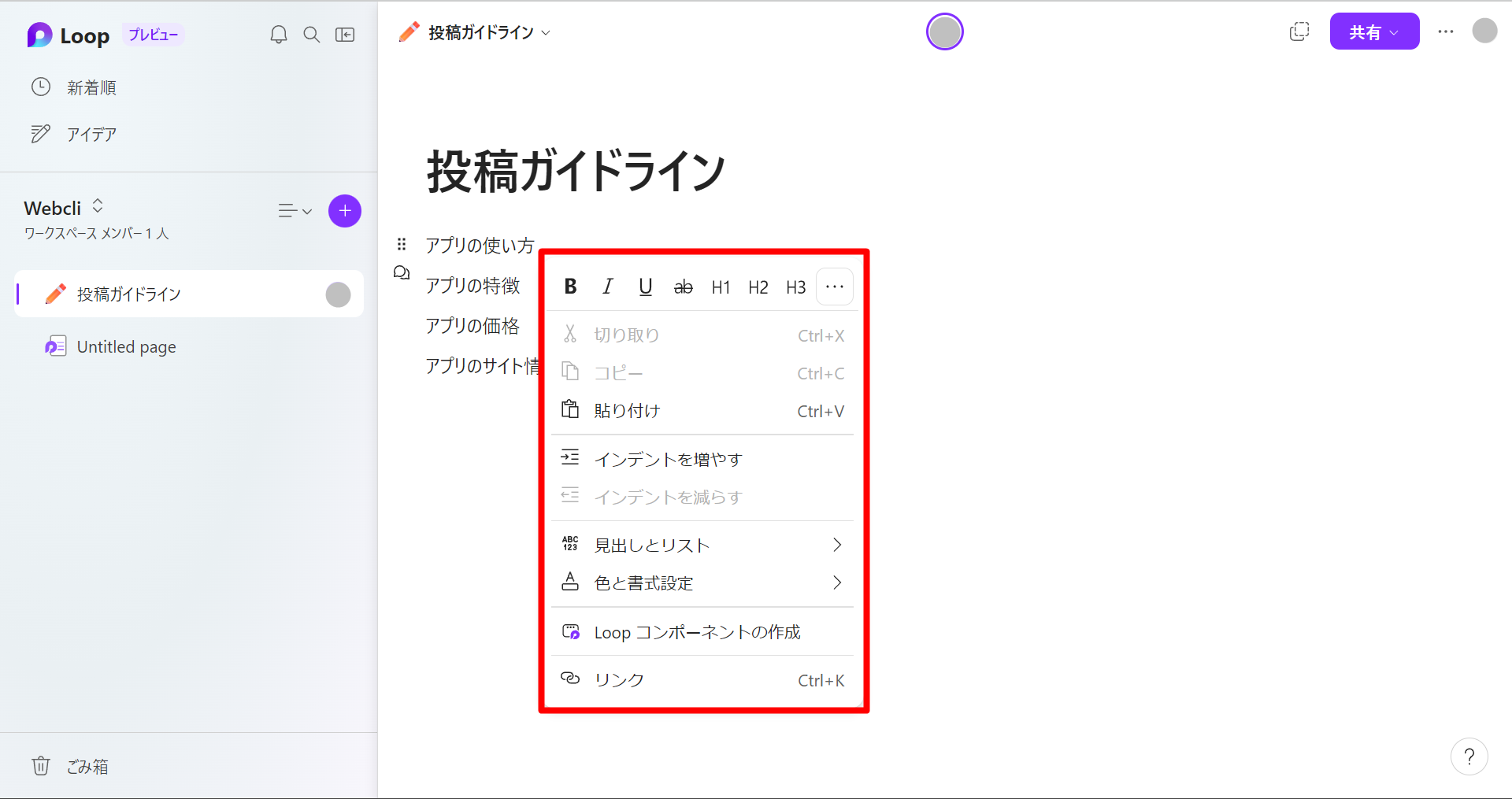The image size is (1512, 799).
Task: Apply Heading 1 style
Action: [x=721, y=287]
